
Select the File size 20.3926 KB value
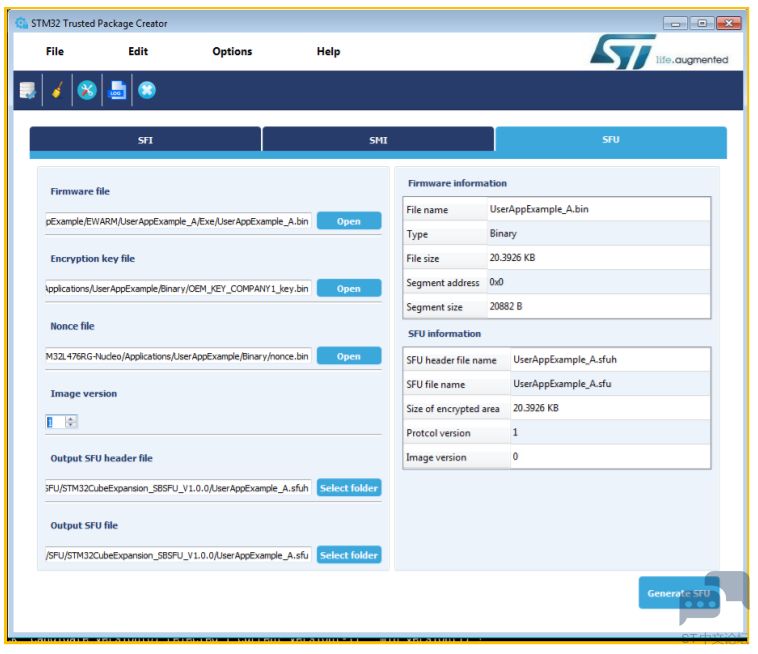pos(512,258)
